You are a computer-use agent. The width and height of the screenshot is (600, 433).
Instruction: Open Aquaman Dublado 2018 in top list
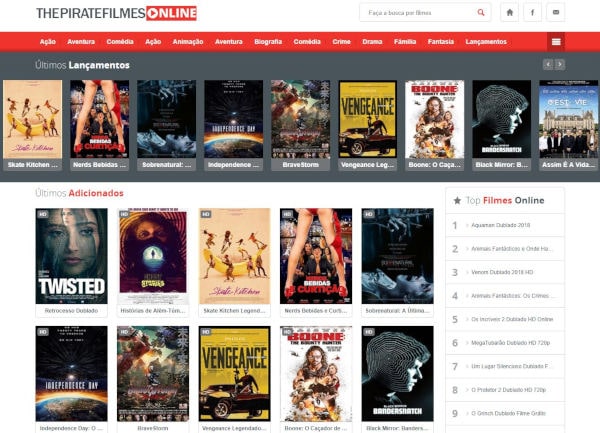point(501,225)
